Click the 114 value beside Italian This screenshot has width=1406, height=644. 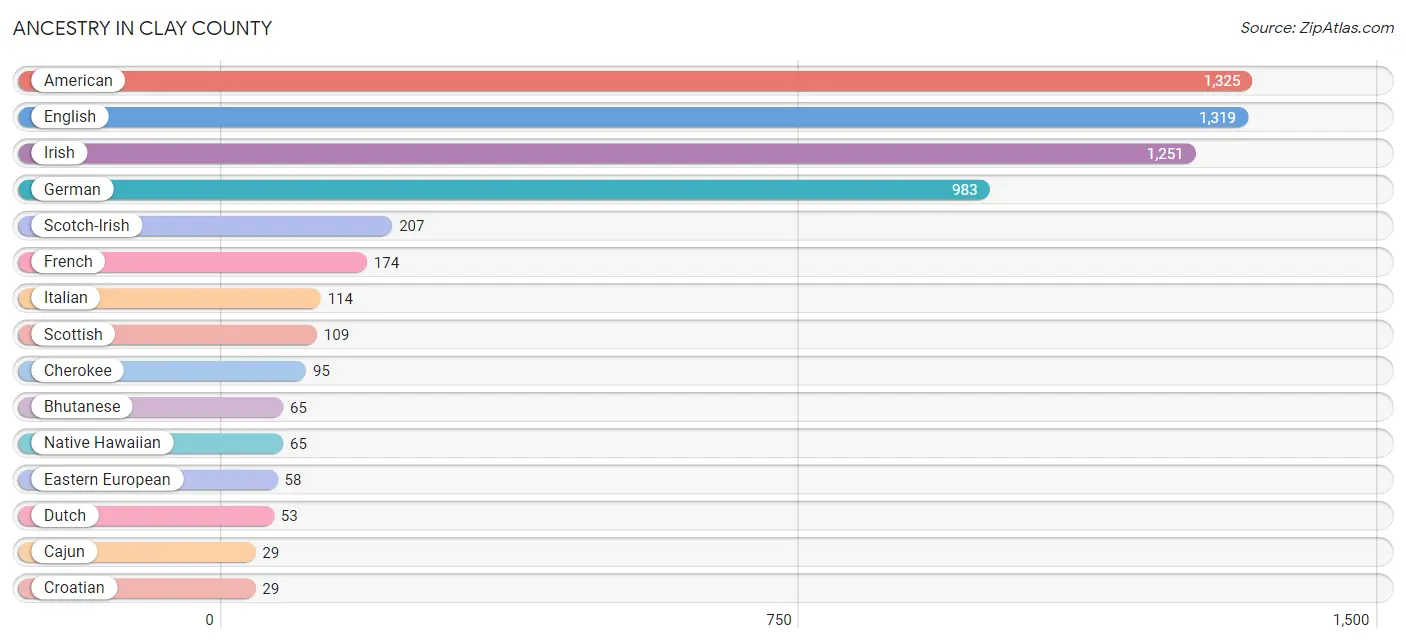pos(340,299)
